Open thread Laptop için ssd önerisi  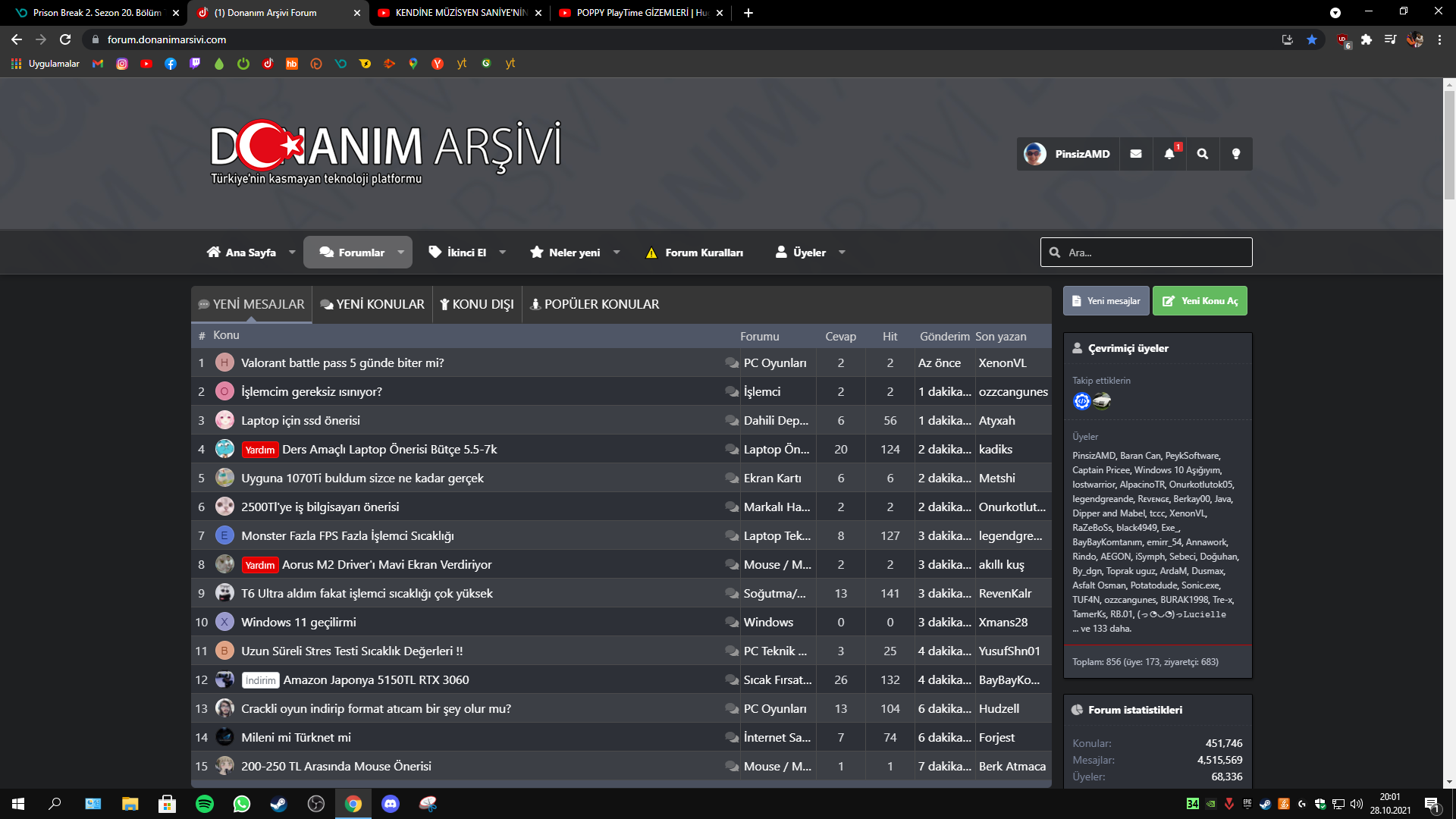coord(300,420)
